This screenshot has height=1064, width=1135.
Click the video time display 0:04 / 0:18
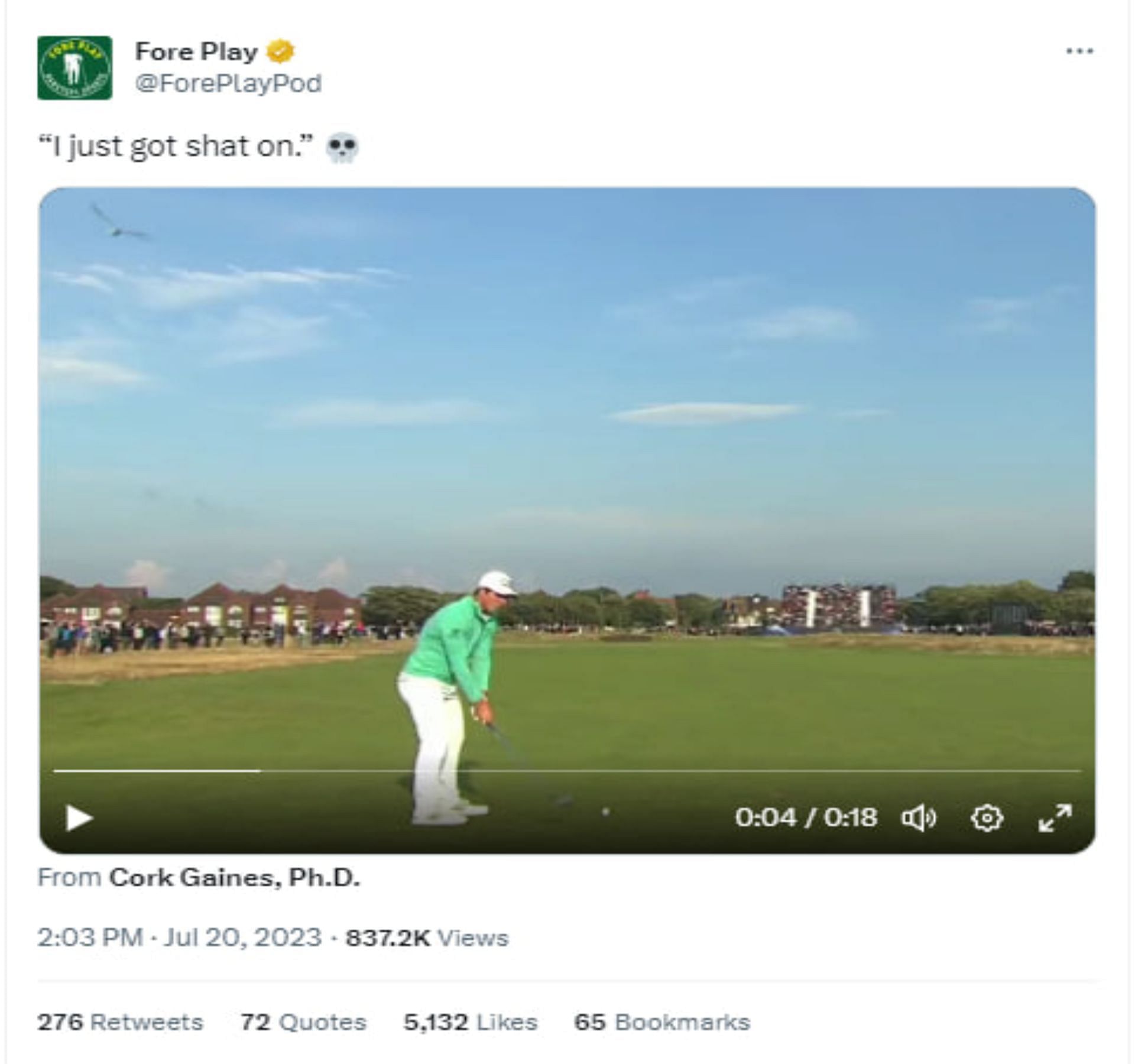tap(806, 818)
